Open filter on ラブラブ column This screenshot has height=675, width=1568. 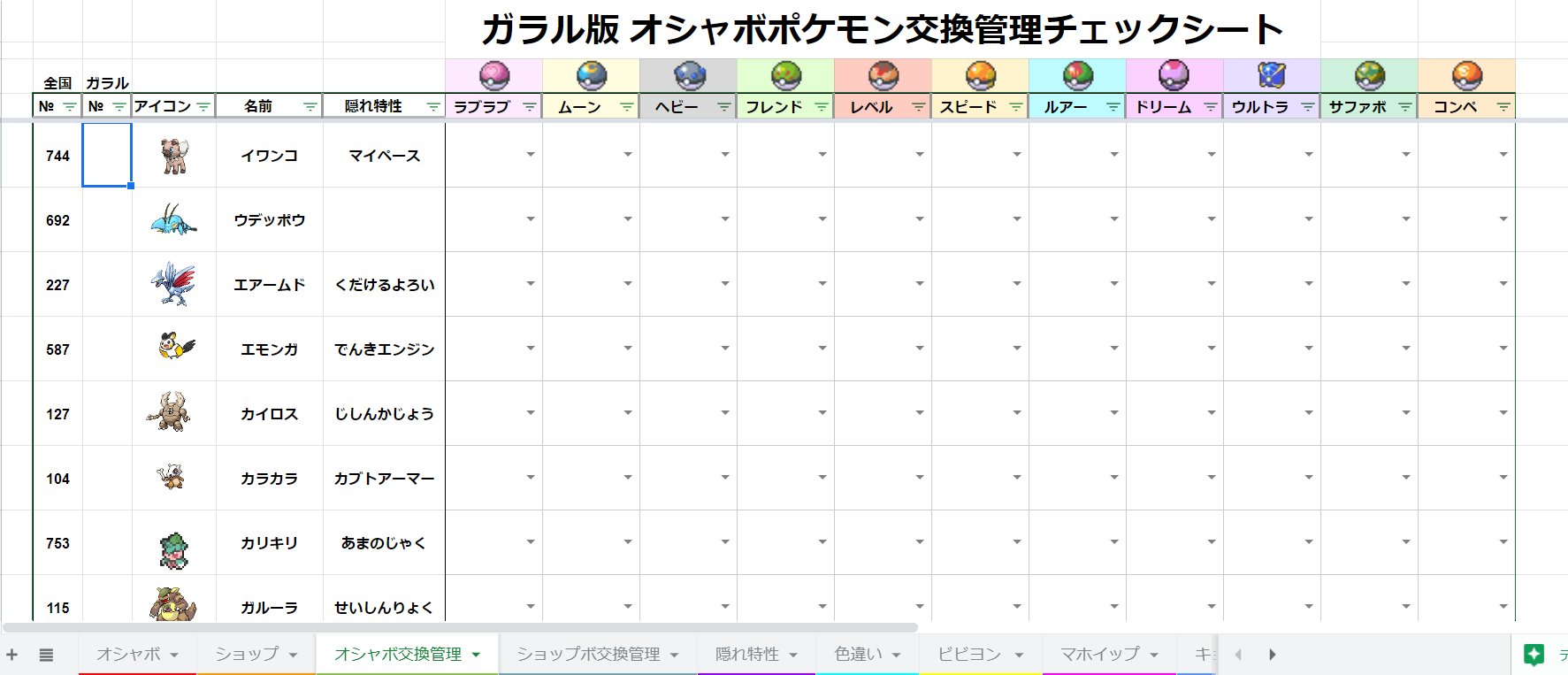(x=530, y=107)
